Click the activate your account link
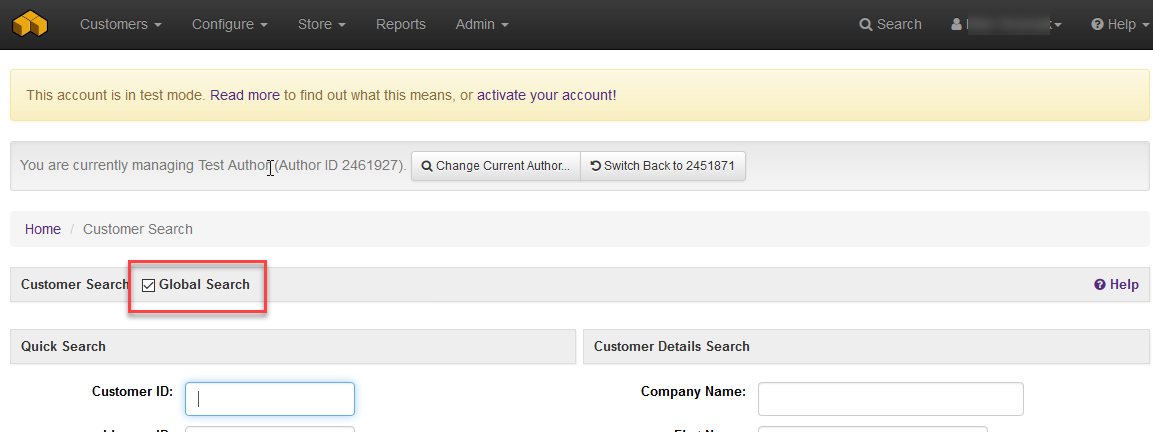 coord(546,95)
